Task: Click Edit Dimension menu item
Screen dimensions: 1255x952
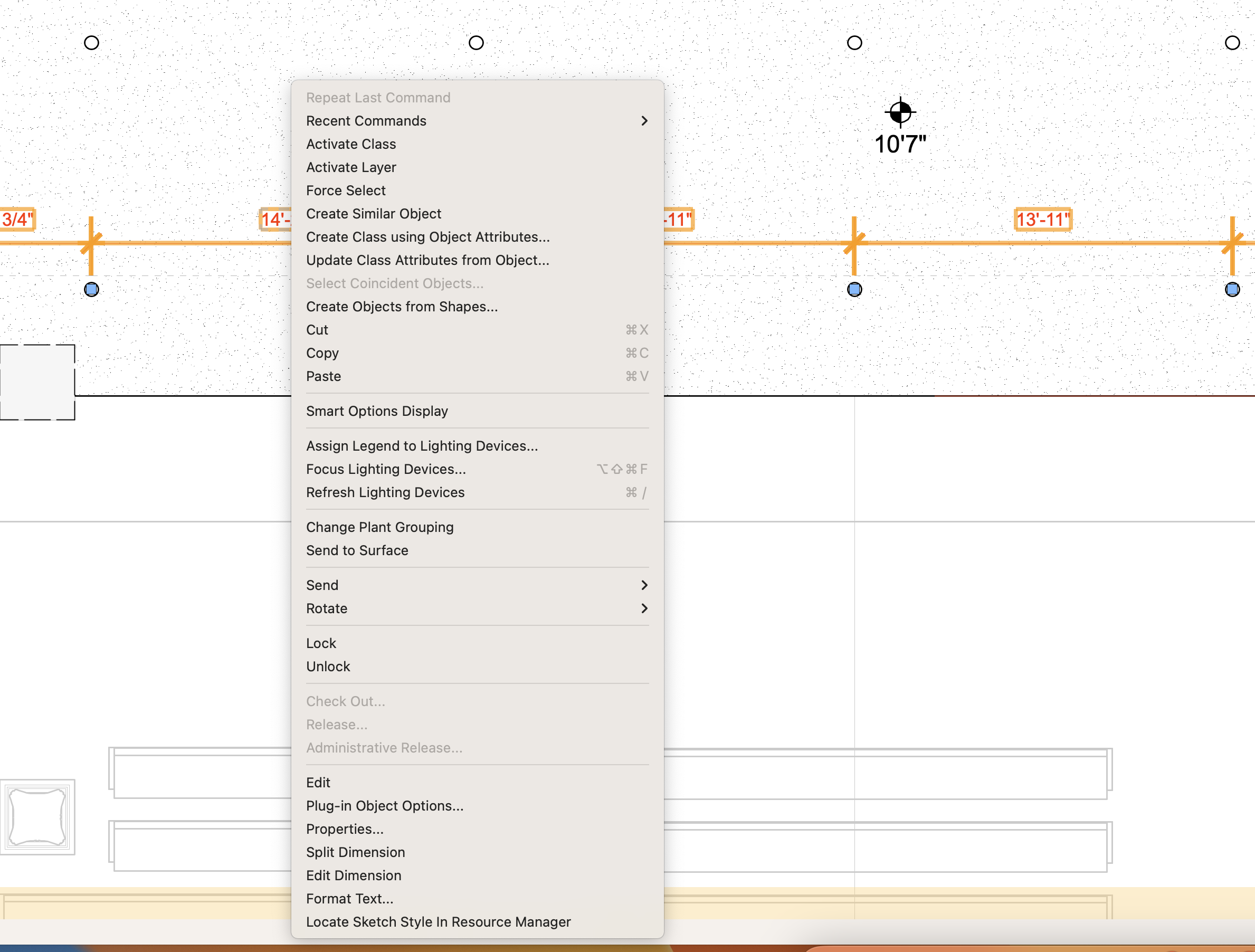Action: click(x=354, y=875)
